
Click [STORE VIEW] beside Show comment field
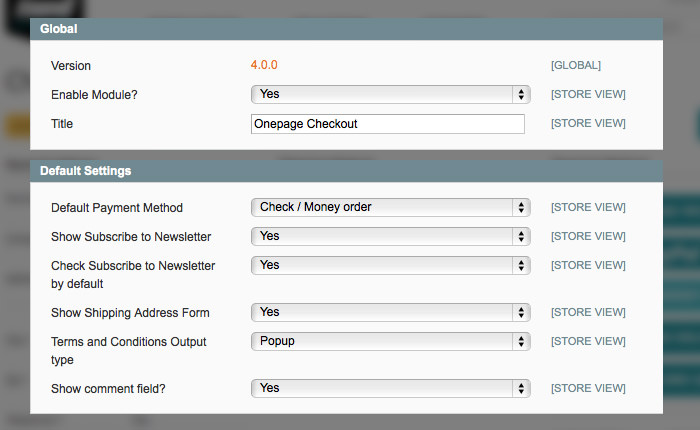point(588,388)
